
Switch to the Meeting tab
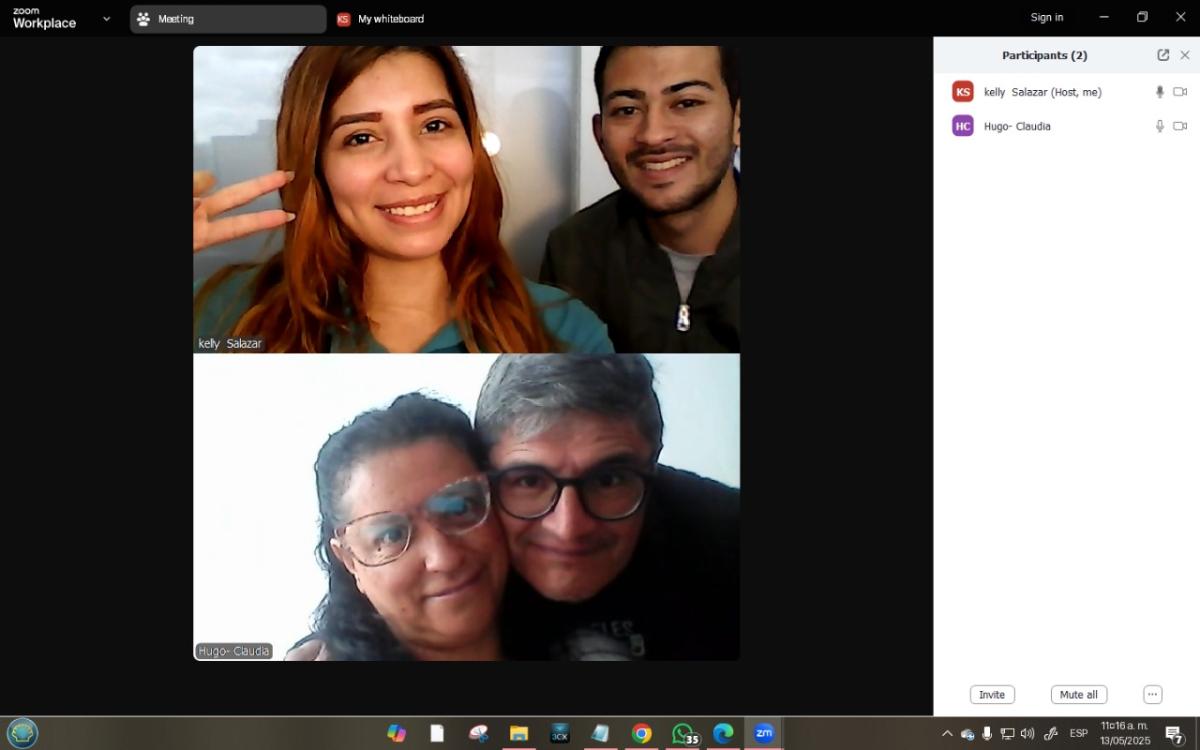(x=228, y=19)
